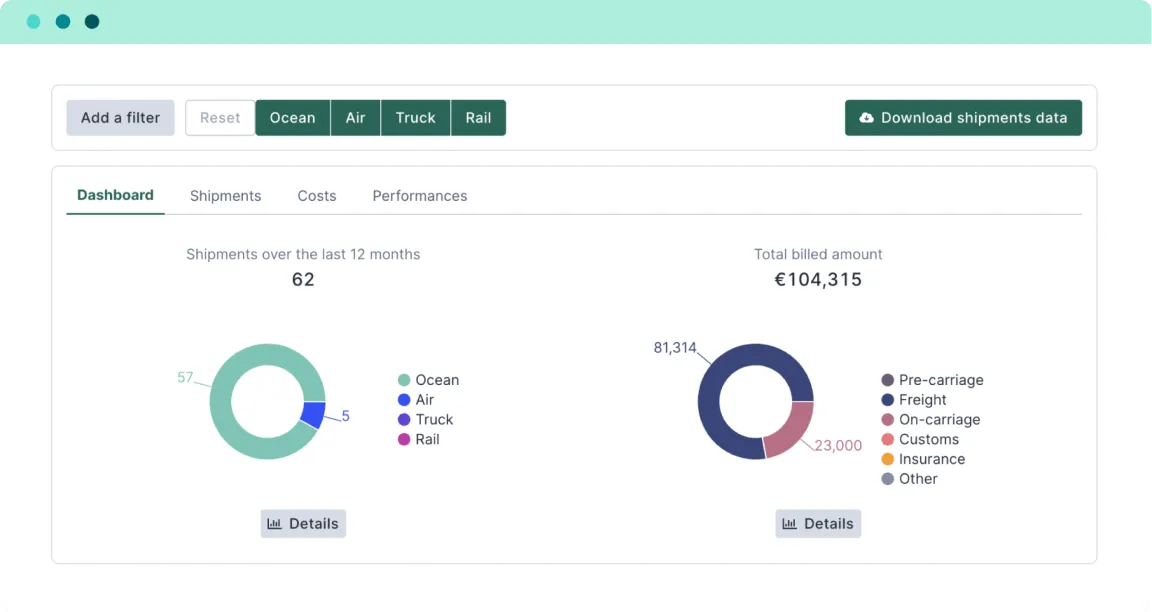Click the 23,000 chart label
Image resolution: width=1152 pixels, height=612 pixels.
[x=838, y=445]
